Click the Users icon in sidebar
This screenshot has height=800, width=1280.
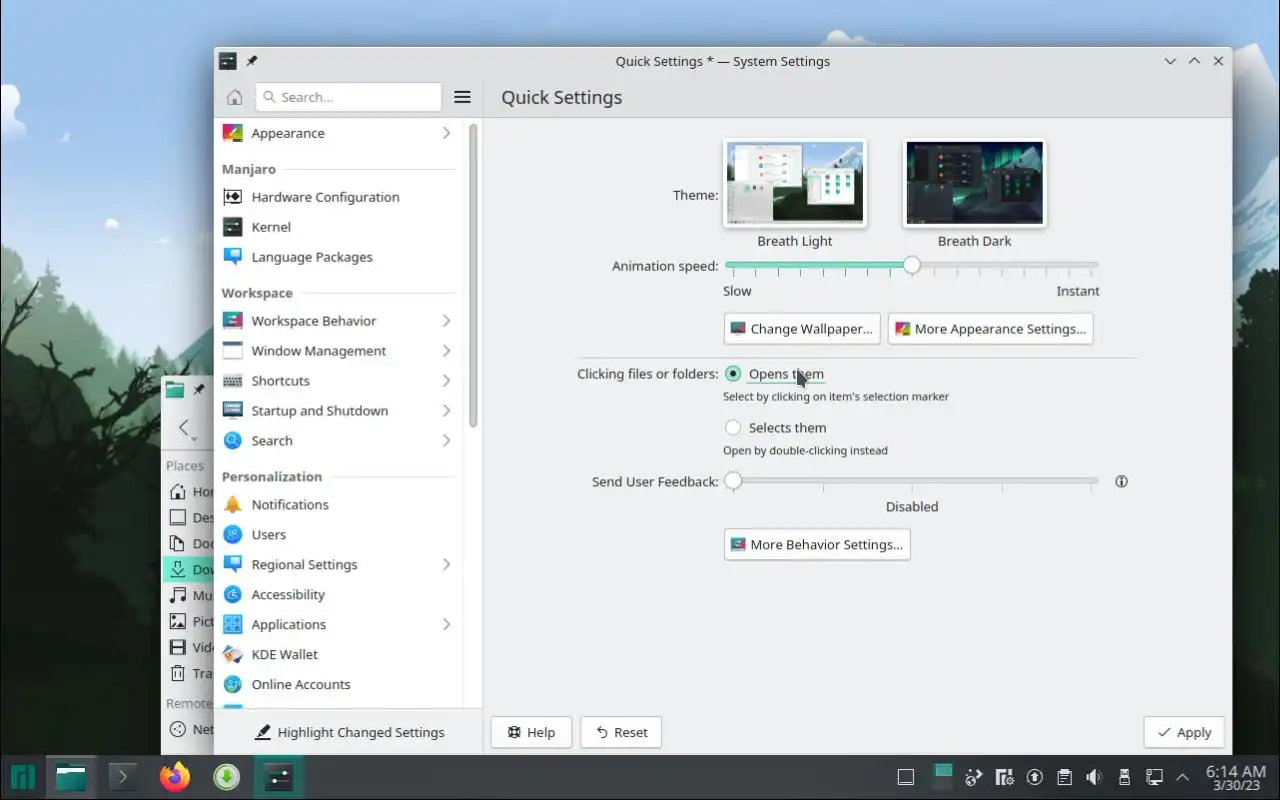coord(232,535)
